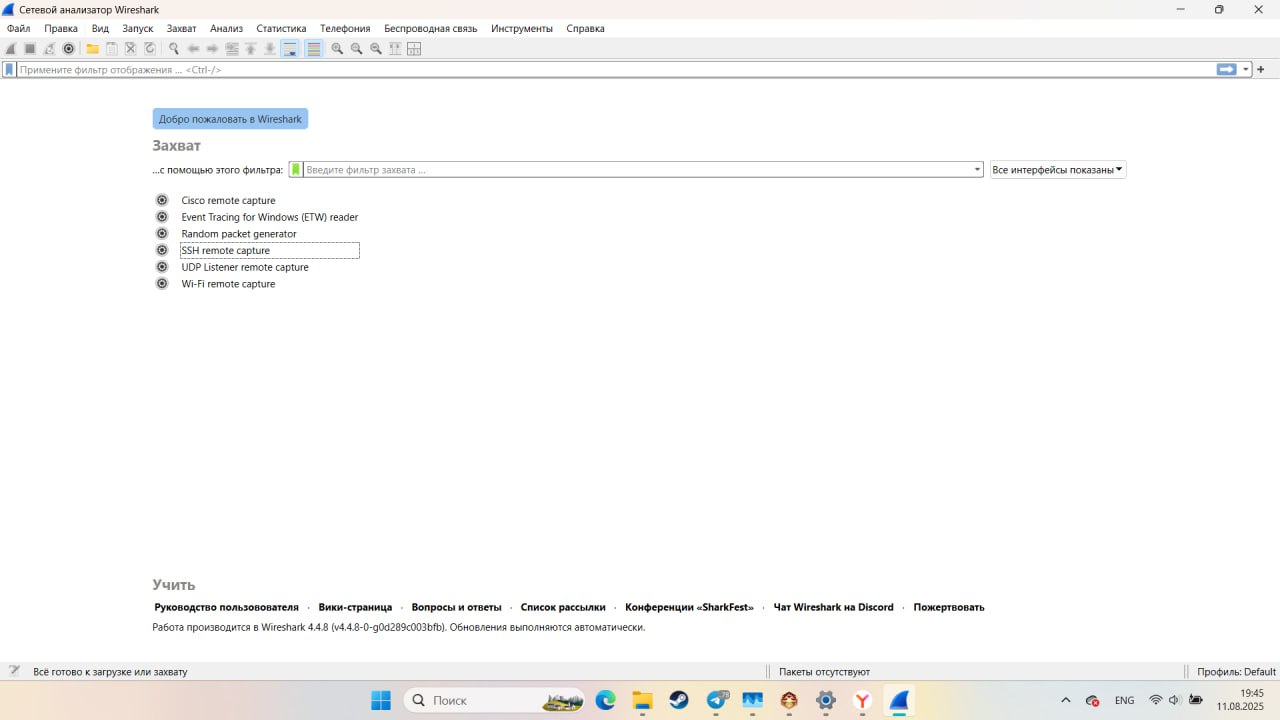Click the plus icon to add filter button

pos(1260,70)
